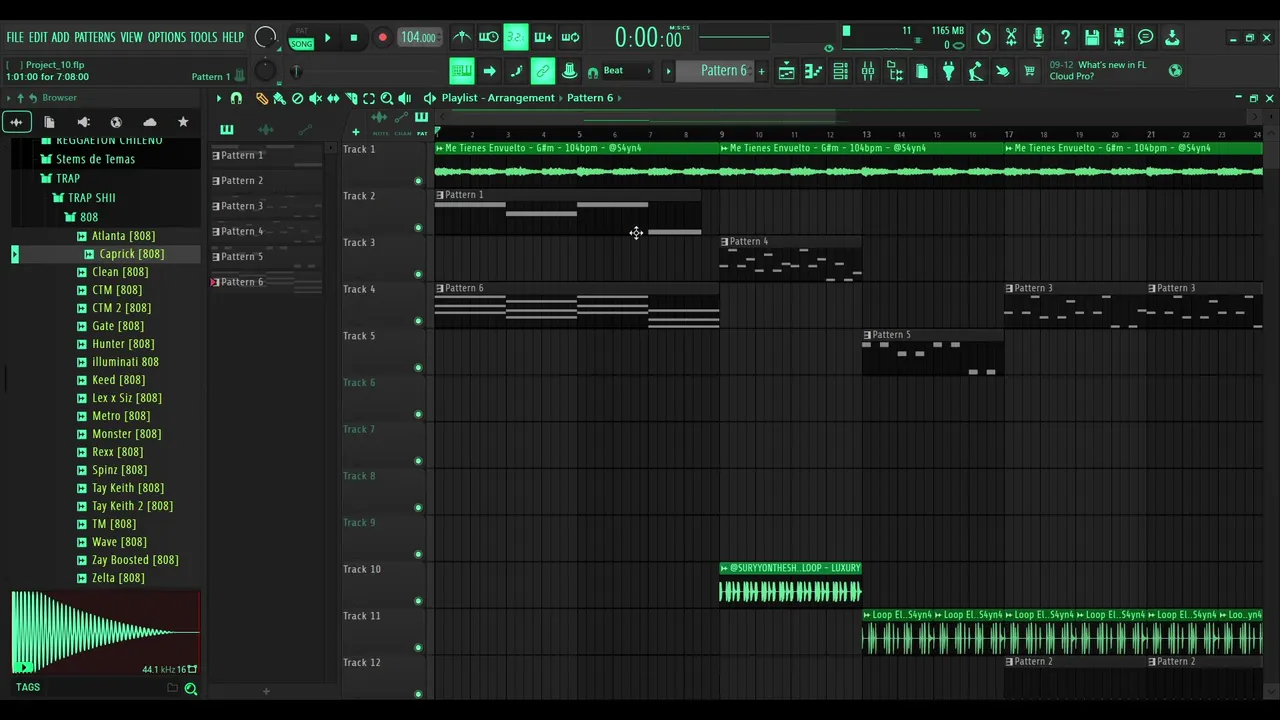Open the plugin picker plug icon

point(949,71)
